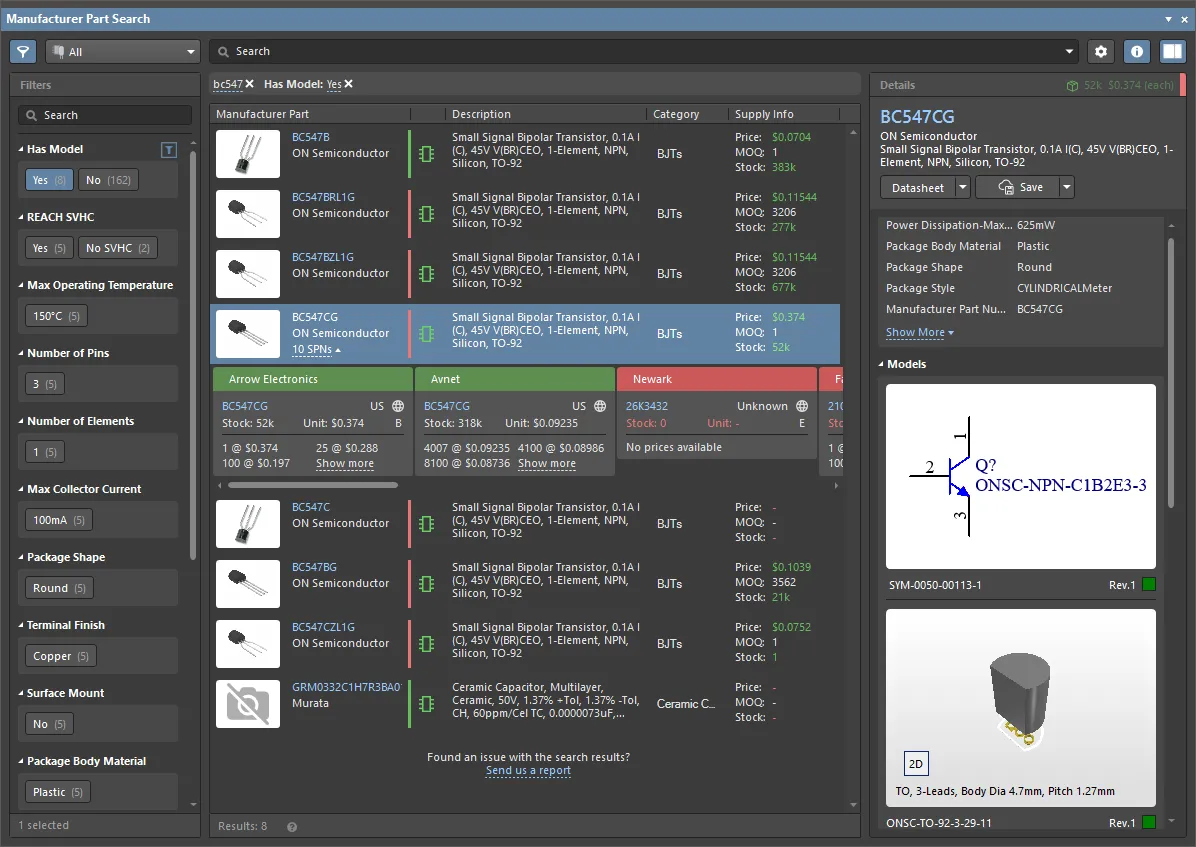Toggle the 150°C temperature filter

click(x=56, y=316)
